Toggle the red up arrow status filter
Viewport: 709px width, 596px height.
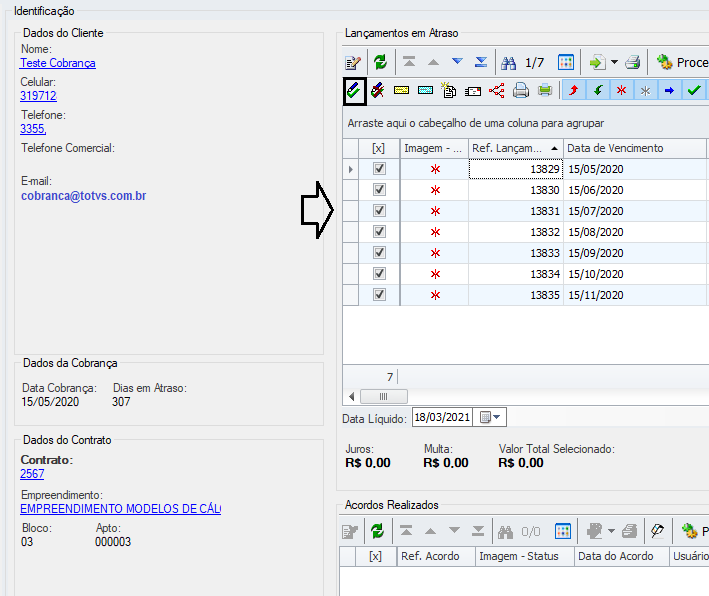click(573, 91)
